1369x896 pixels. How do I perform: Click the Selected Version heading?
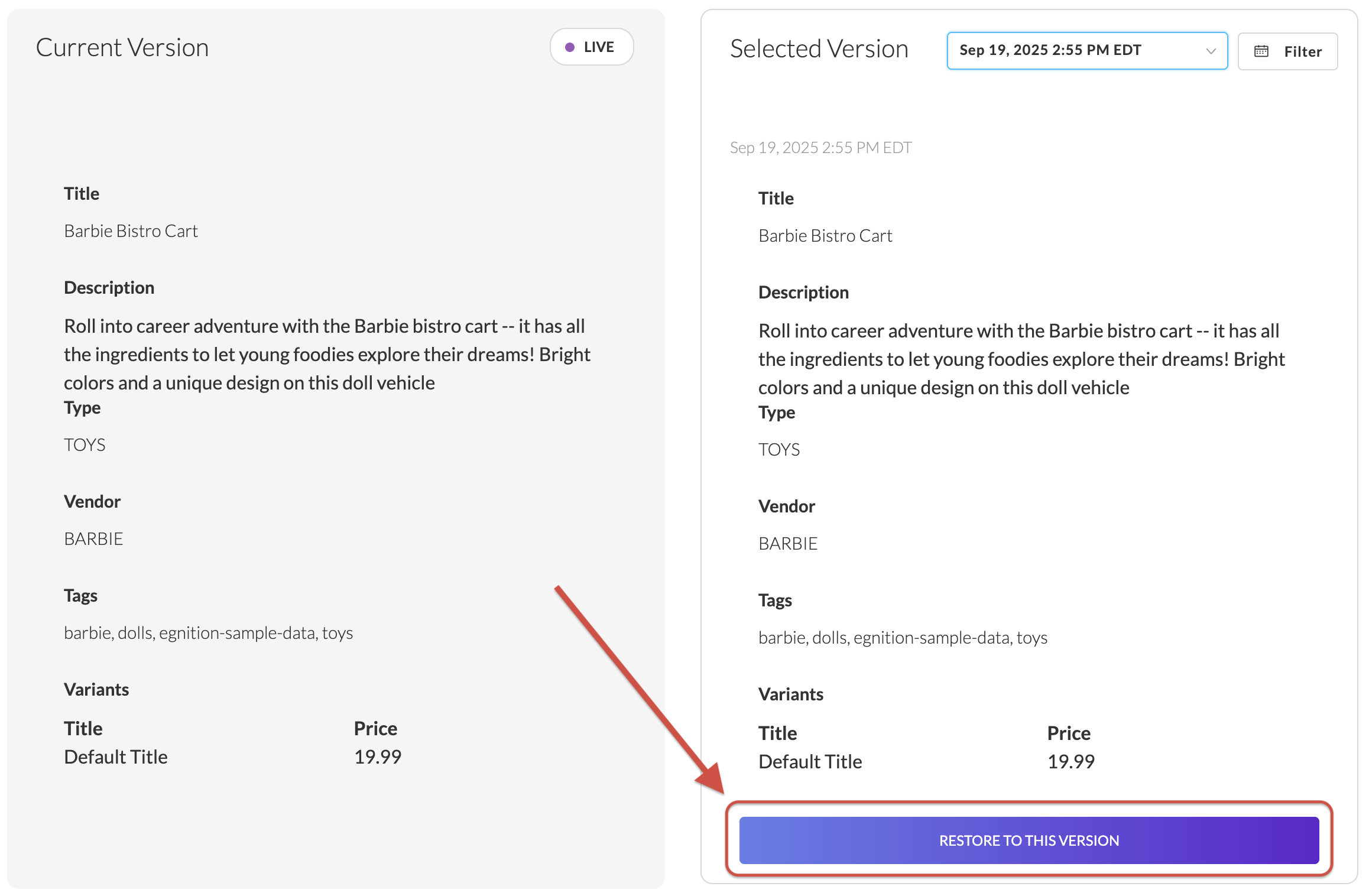pyautogui.click(x=819, y=49)
